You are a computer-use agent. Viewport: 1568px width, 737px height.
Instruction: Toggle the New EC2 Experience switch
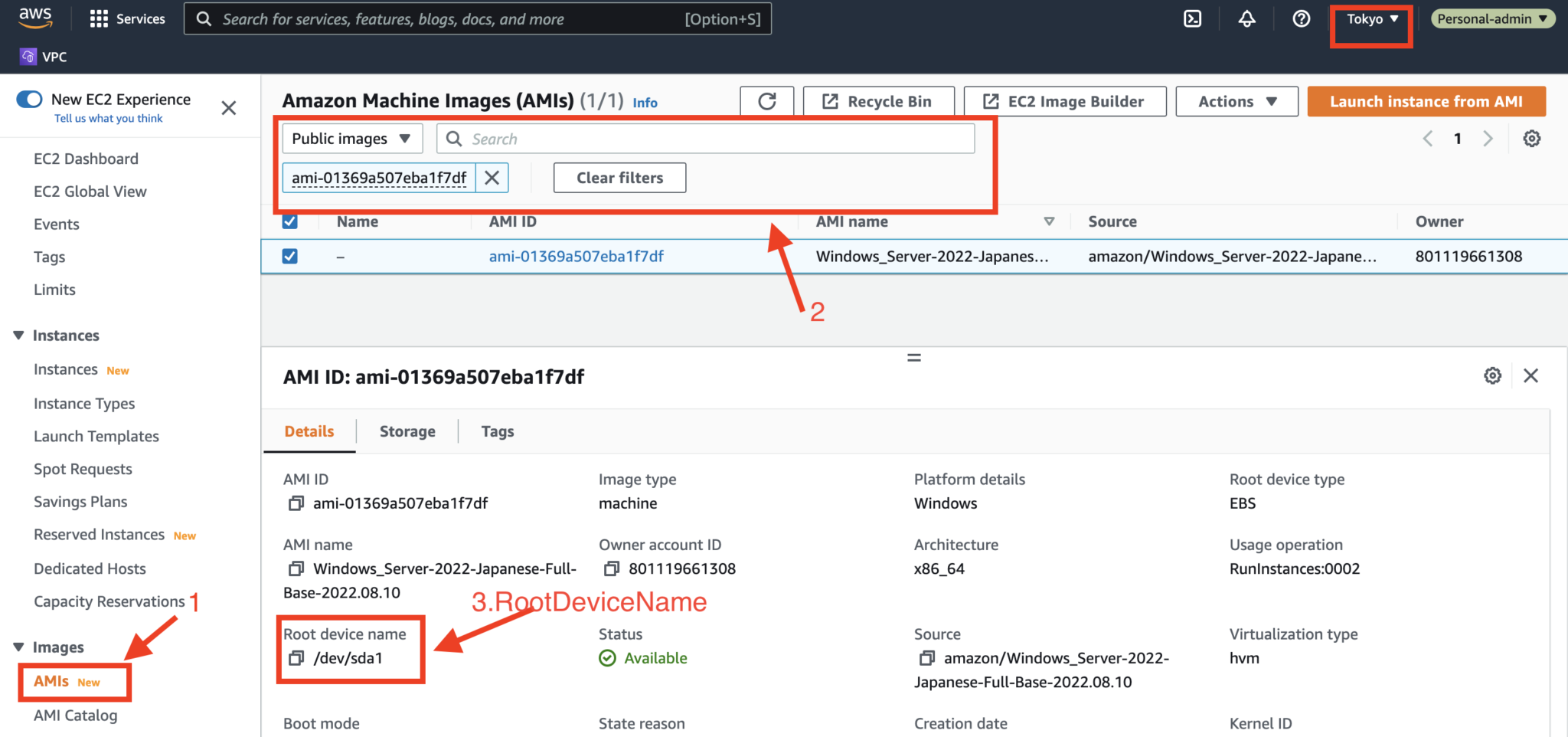pyautogui.click(x=28, y=99)
